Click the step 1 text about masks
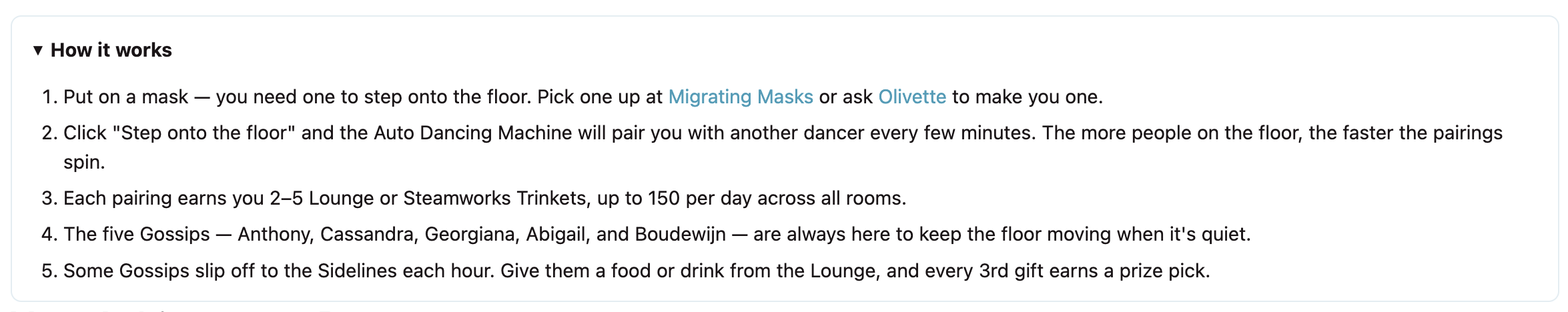The image size is (1568, 312). 583,97
